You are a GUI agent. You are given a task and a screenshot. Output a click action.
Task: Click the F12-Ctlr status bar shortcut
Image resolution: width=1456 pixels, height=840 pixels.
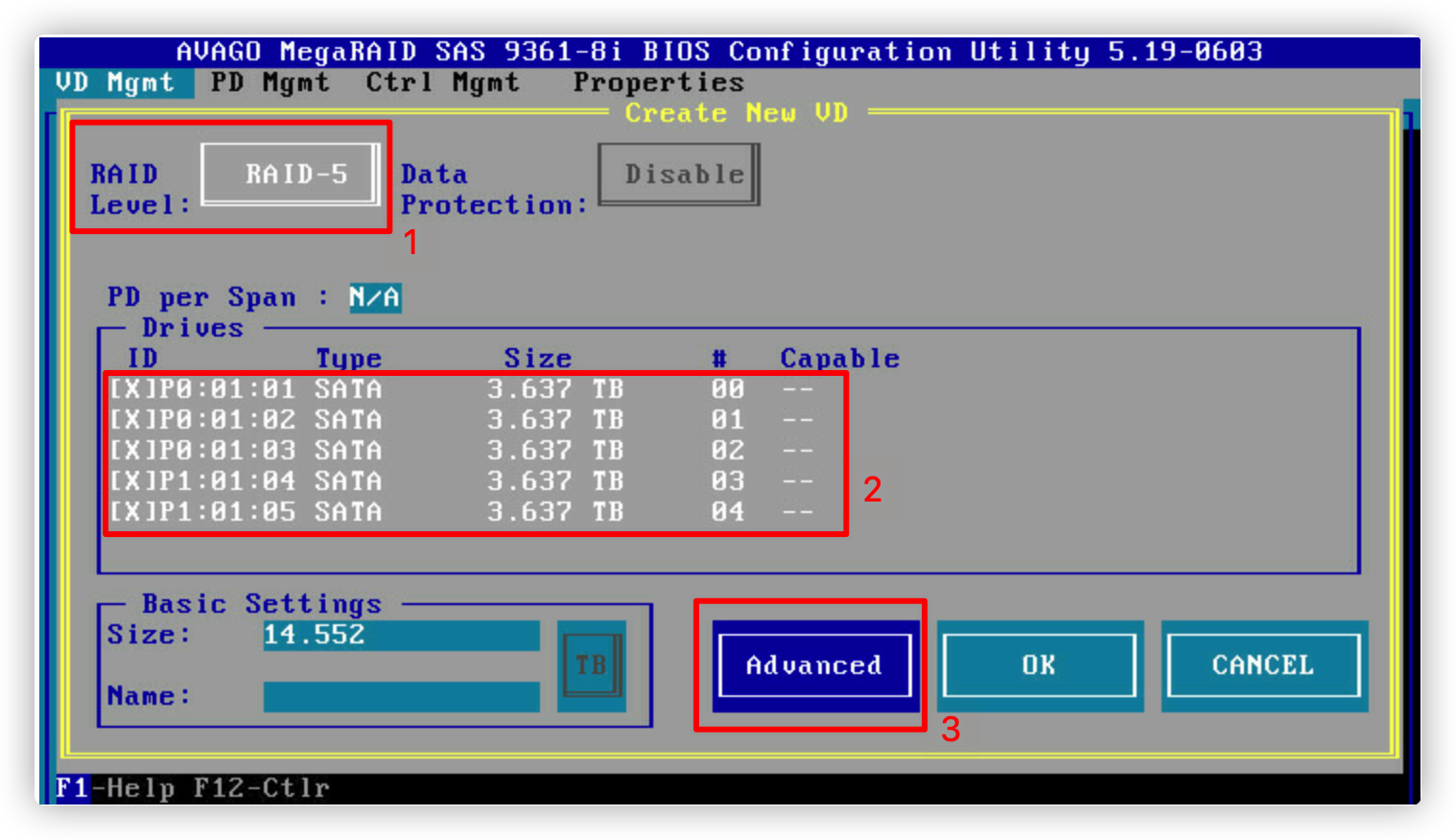pos(261,788)
